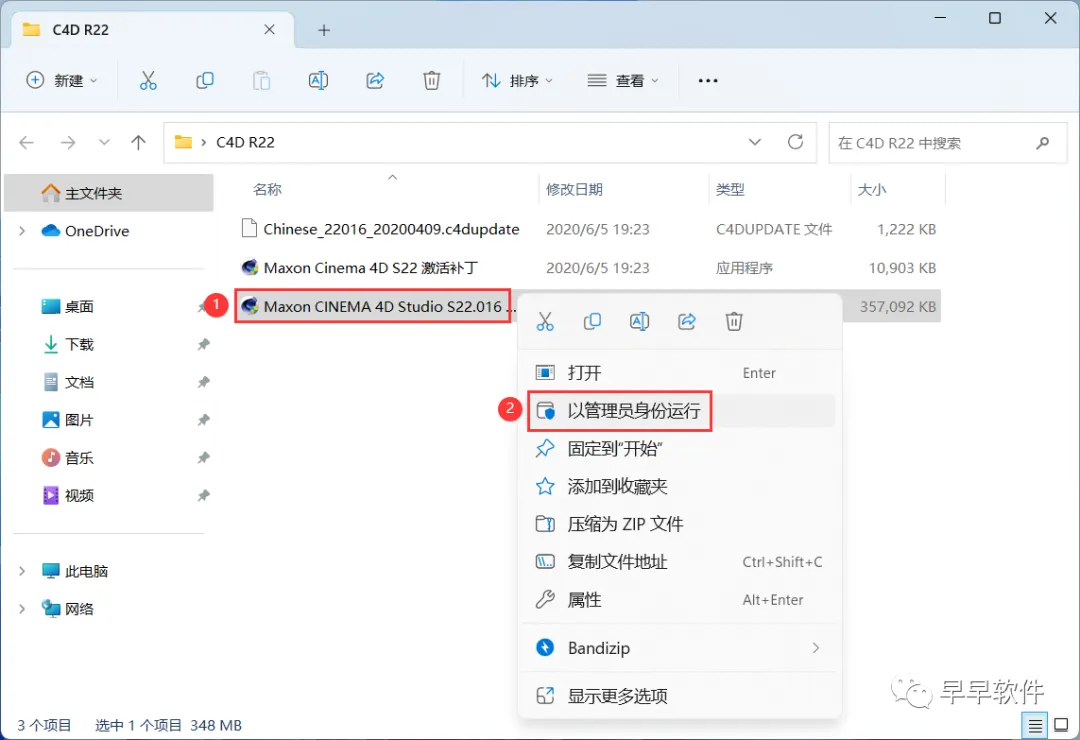Go back with the left arrow button

point(27,143)
